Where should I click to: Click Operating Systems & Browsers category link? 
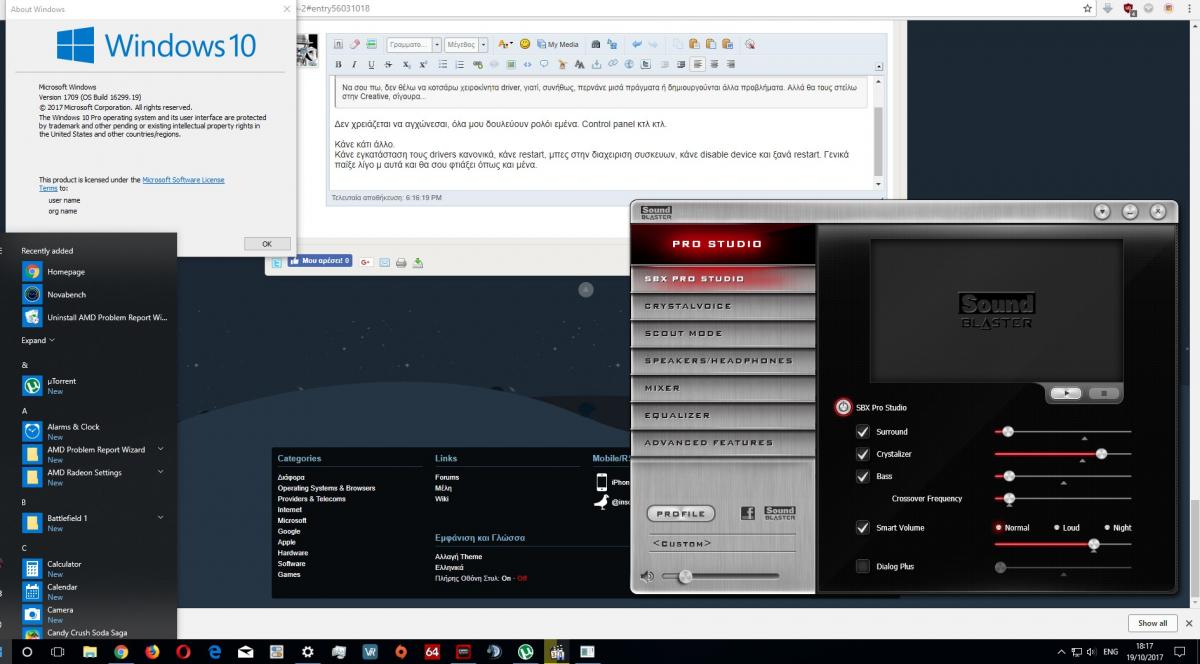(326, 488)
